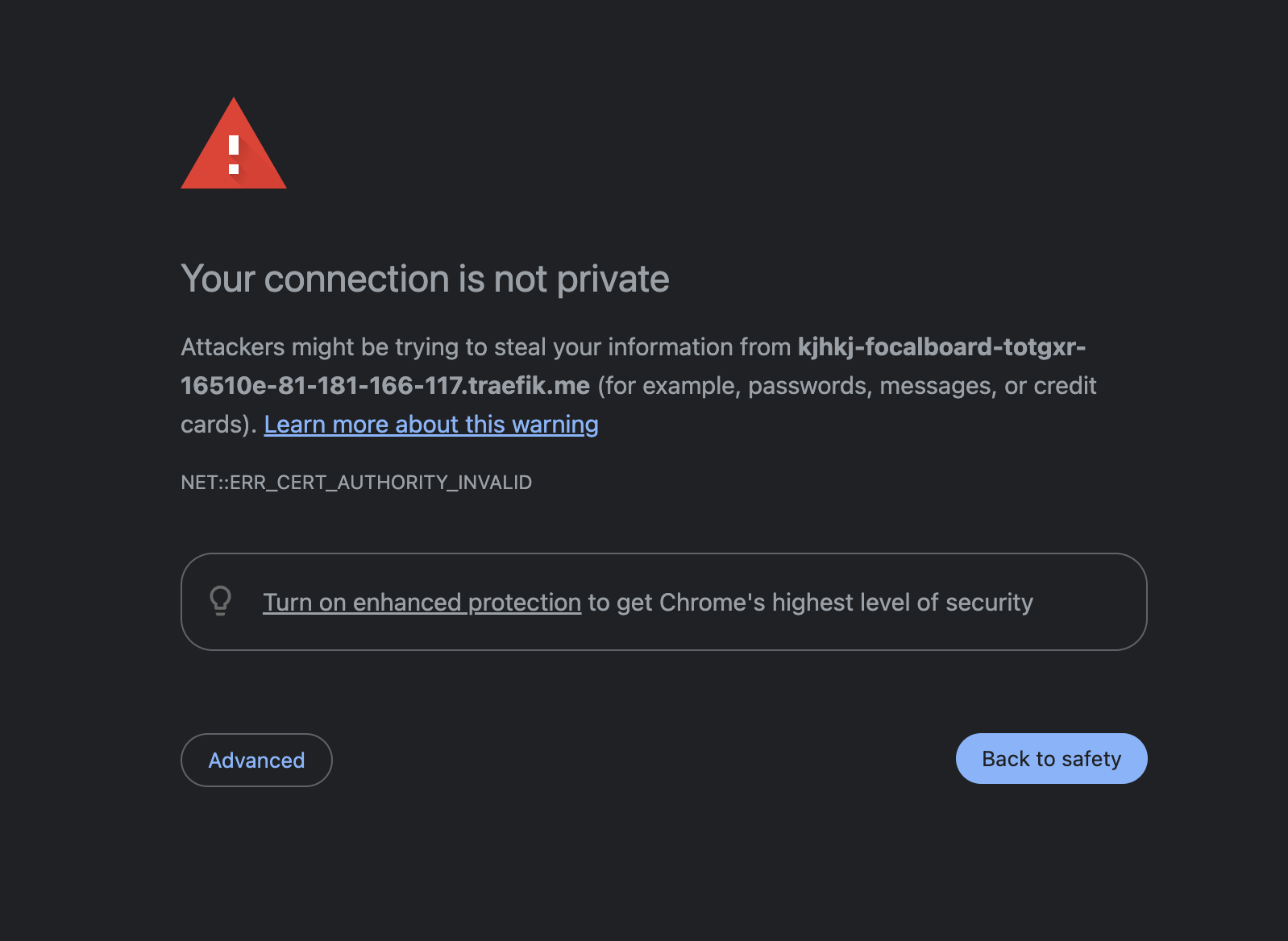Open the Advanced options
Viewport: 1288px width, 941px height.
point(256,760)
